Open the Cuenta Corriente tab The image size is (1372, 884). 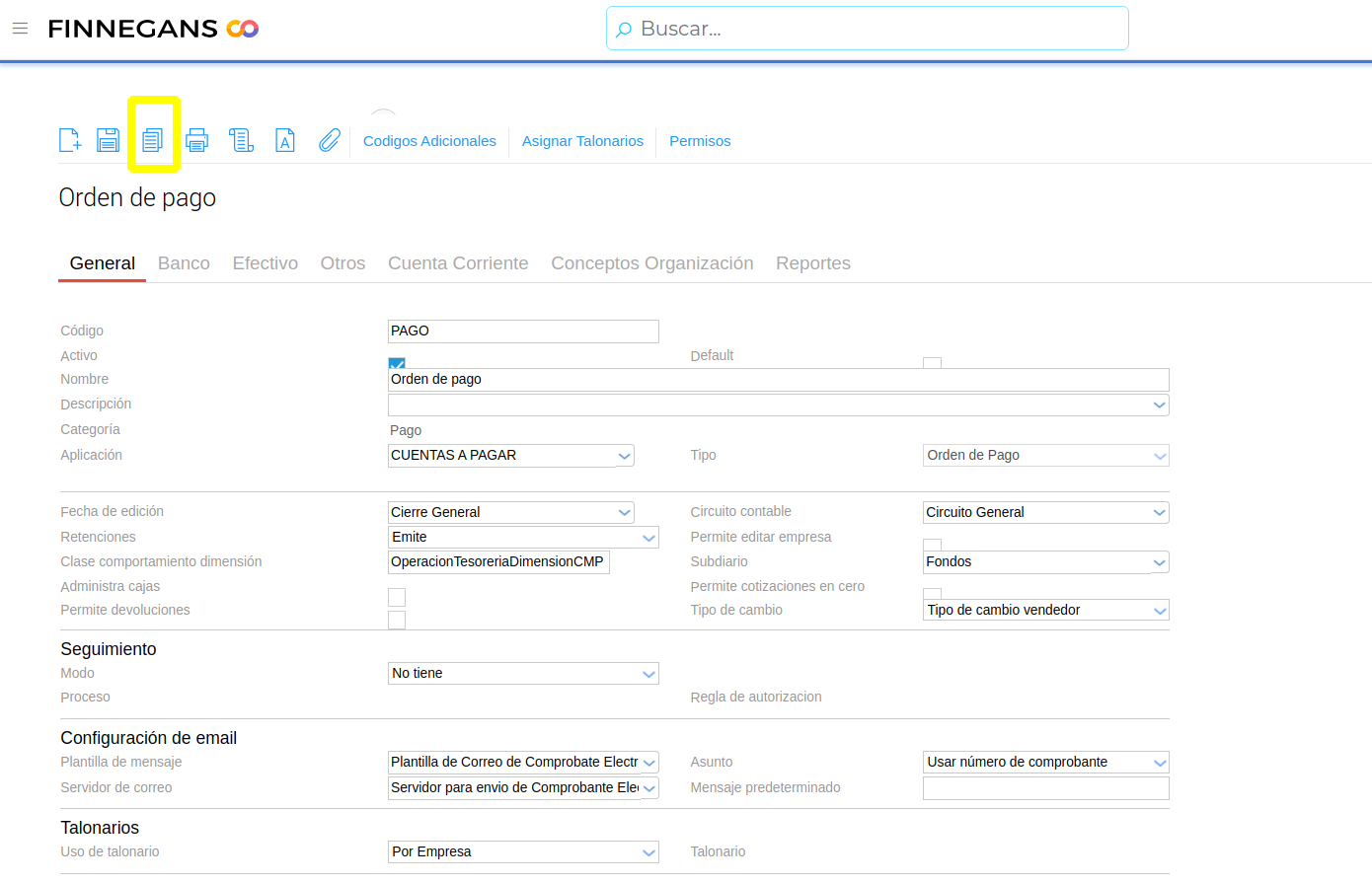click(458, 263)
